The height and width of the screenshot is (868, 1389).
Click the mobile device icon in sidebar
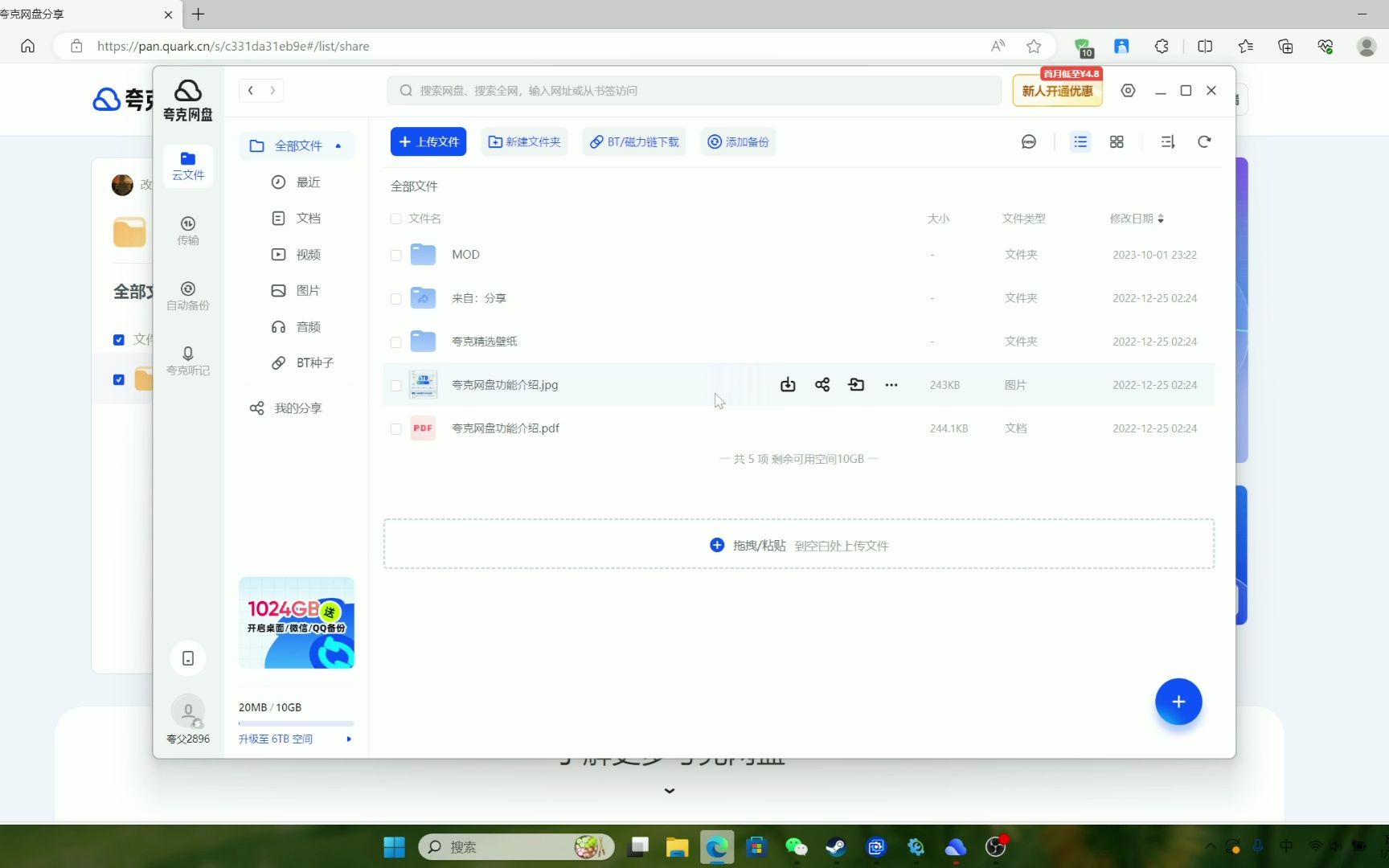tap(188, 658)
